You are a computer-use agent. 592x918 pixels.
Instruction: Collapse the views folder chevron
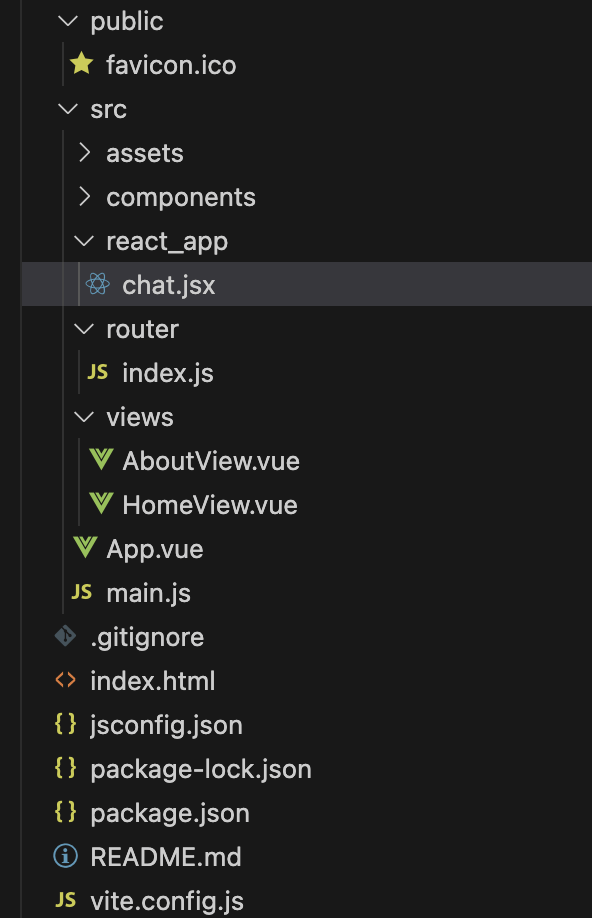tap(84, 417)
